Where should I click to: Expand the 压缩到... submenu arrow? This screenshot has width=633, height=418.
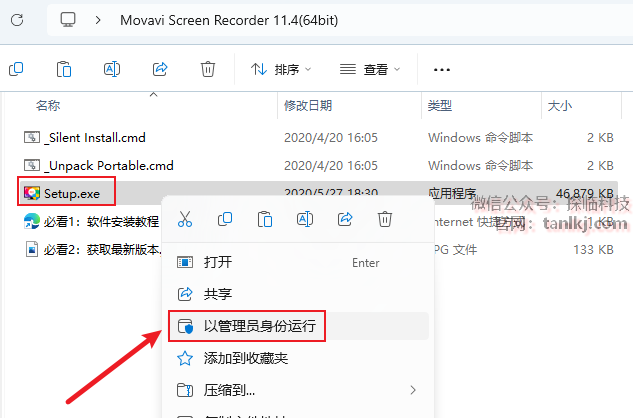click(413, 390)
